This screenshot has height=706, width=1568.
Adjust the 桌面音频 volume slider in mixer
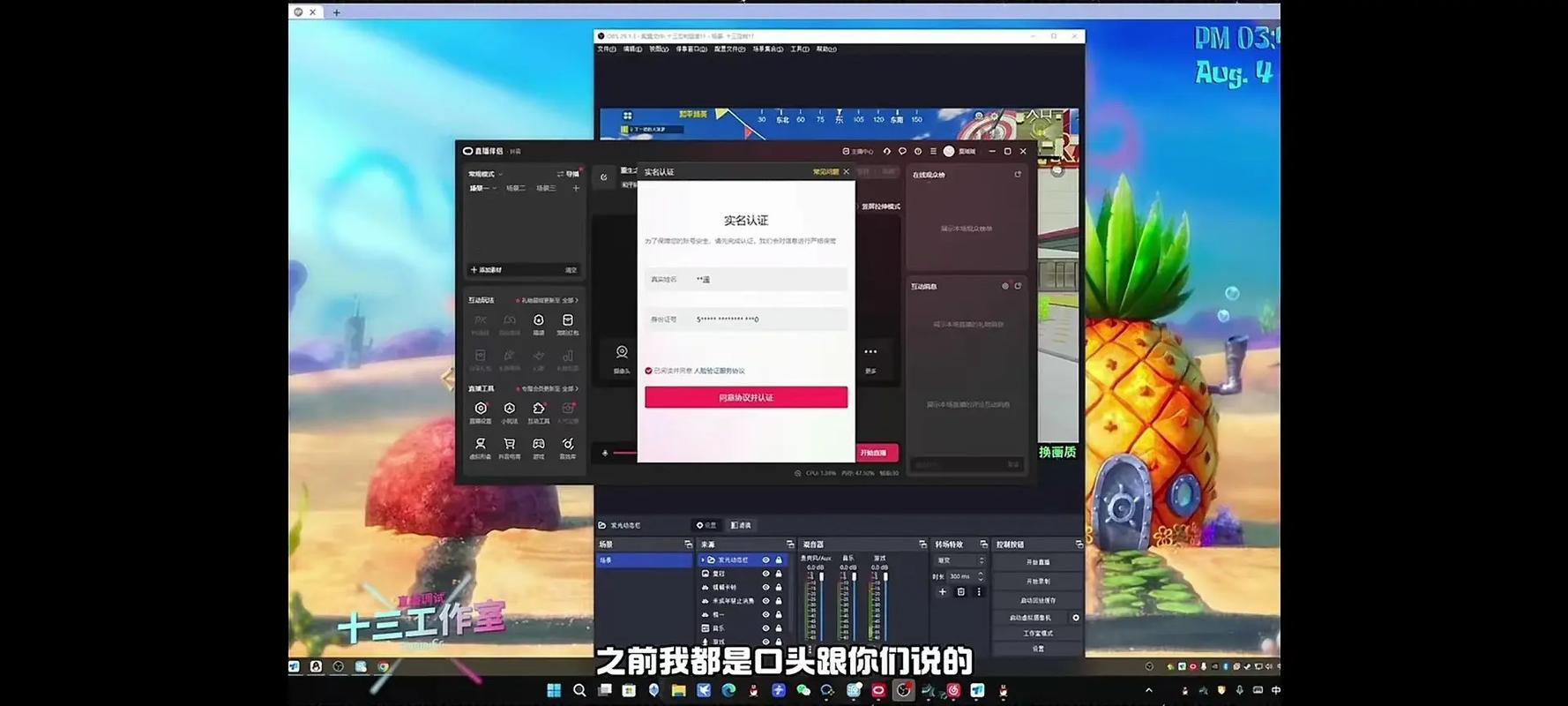(x=822, y=600)
